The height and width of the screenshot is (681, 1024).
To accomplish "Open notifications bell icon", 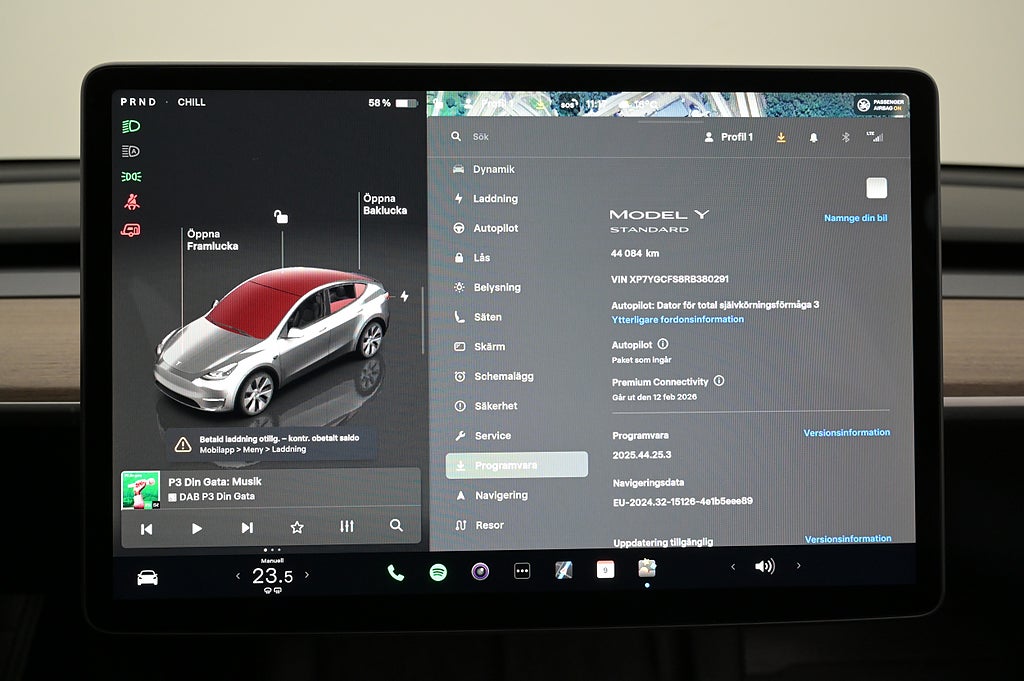I will coord(813,137).
